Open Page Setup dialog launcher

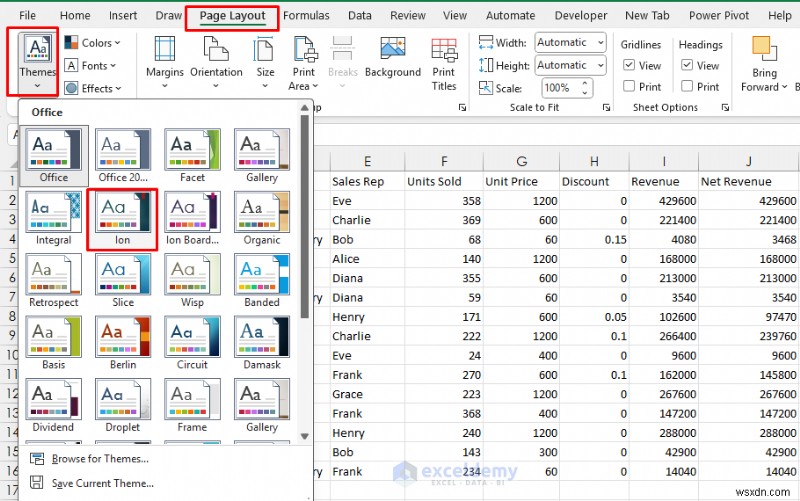(x=462, y=107)
